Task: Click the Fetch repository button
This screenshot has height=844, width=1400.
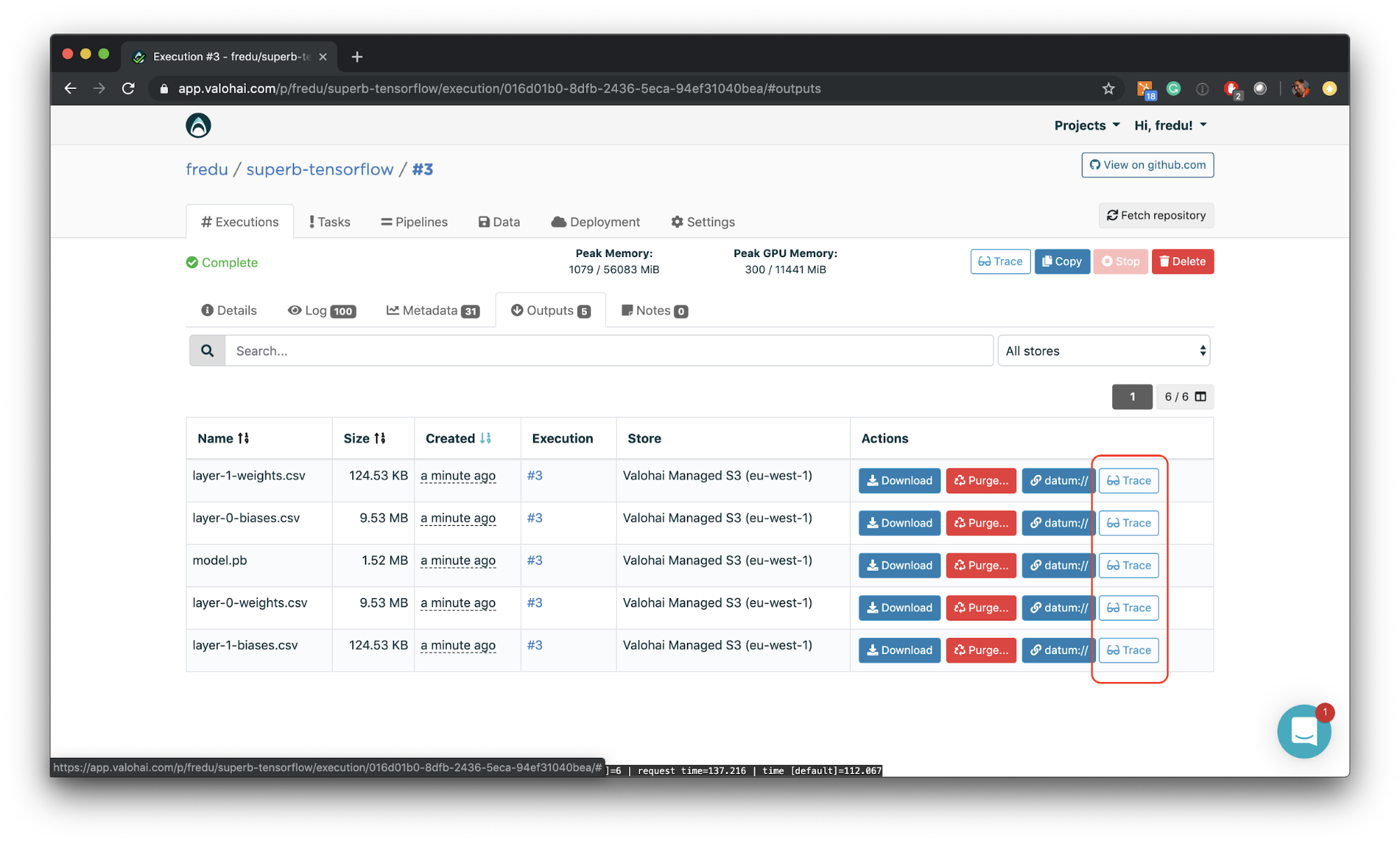Action: click(x=1156, y=215)
